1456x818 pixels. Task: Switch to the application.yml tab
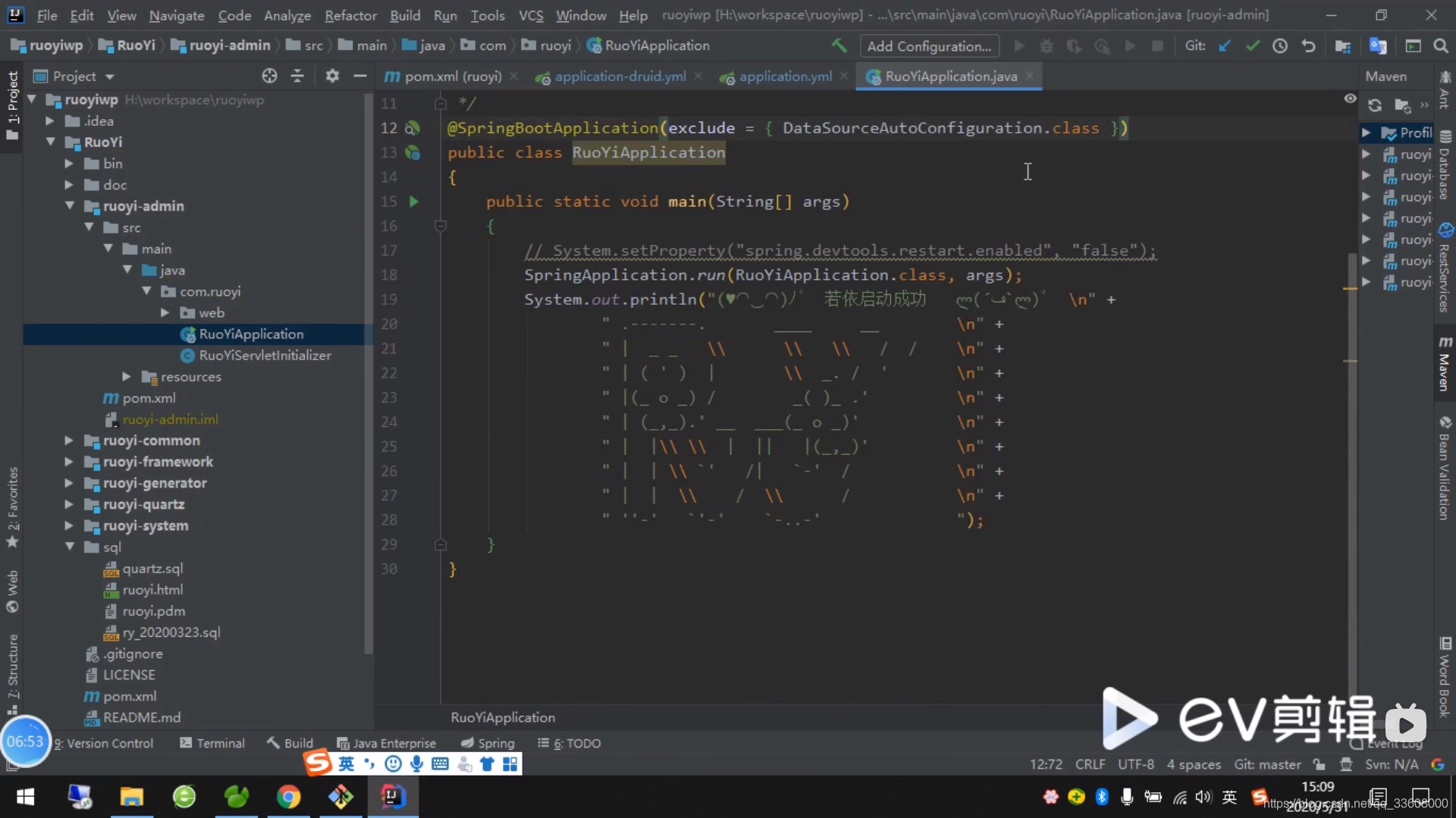785,77
